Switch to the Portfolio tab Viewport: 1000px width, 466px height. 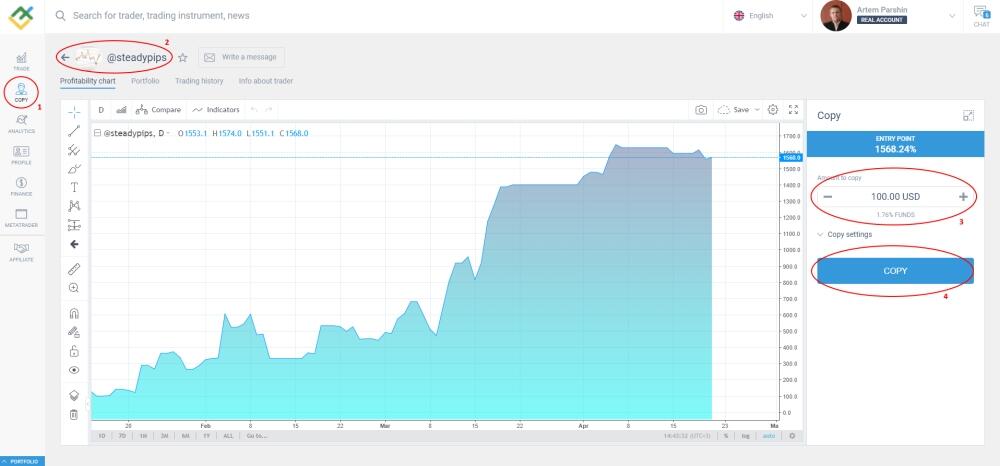click(x=145, y=81)
